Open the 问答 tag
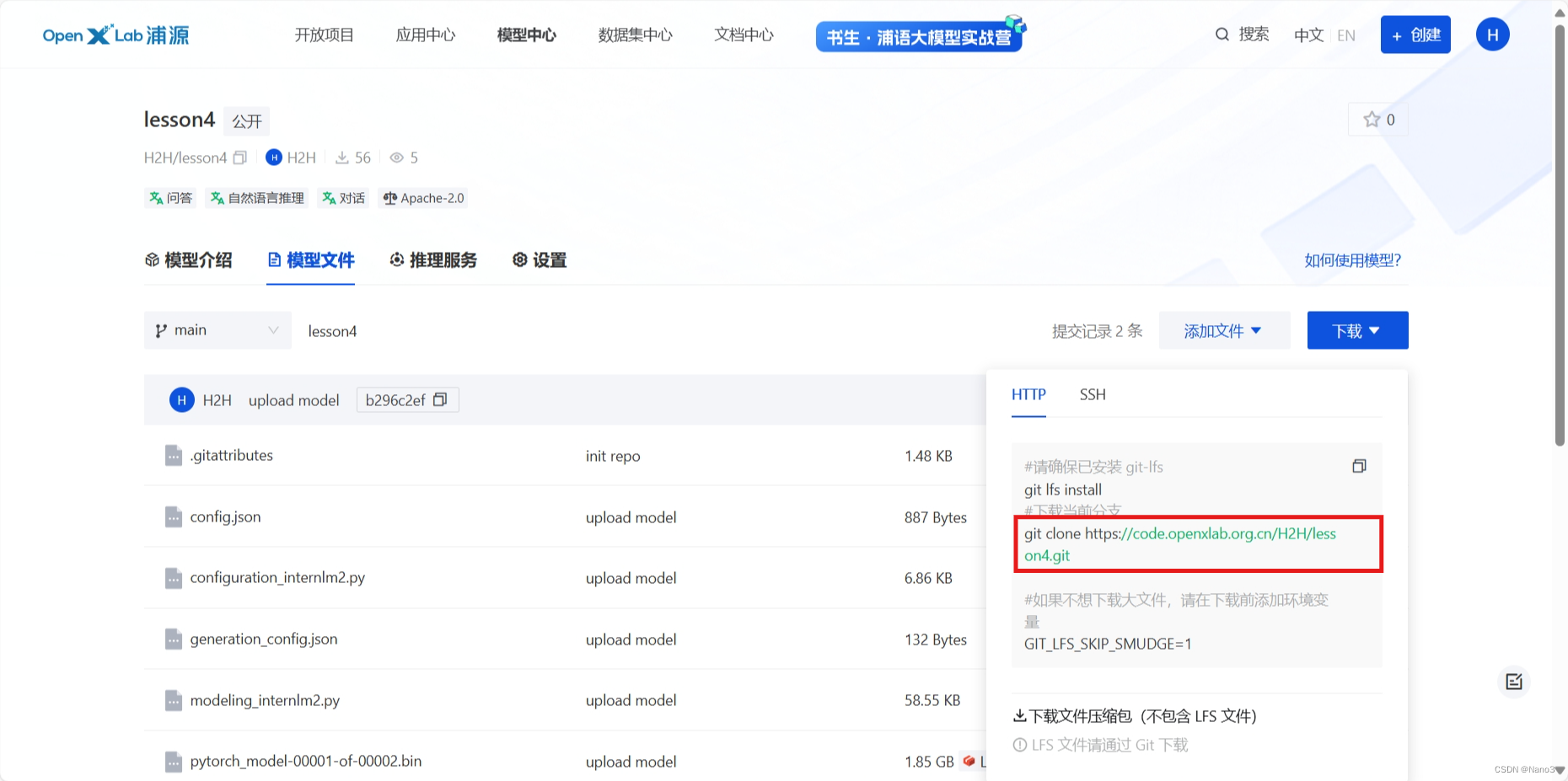Image resolution: width=1568 pixels, height=781 pixels. click(x=170, y=198)
